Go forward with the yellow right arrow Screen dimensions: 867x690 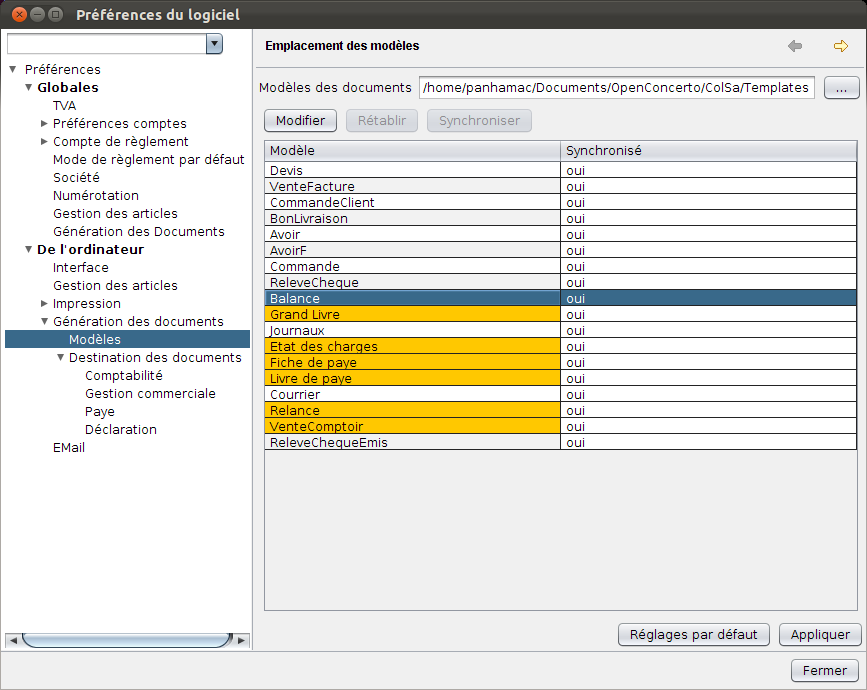click(840, 46)
